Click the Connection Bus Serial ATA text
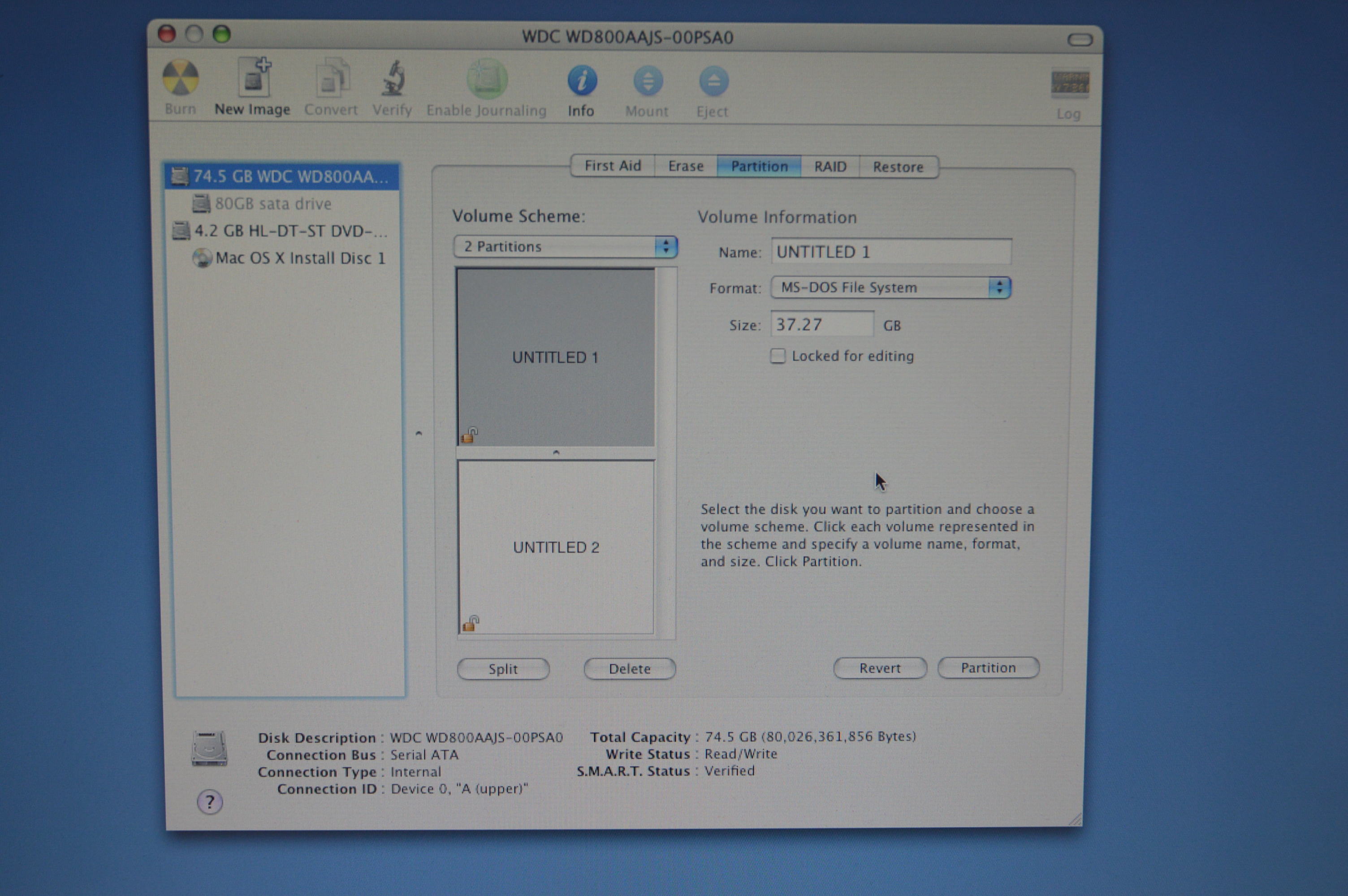Viewport: 1348px width, 896px height. 424,755
